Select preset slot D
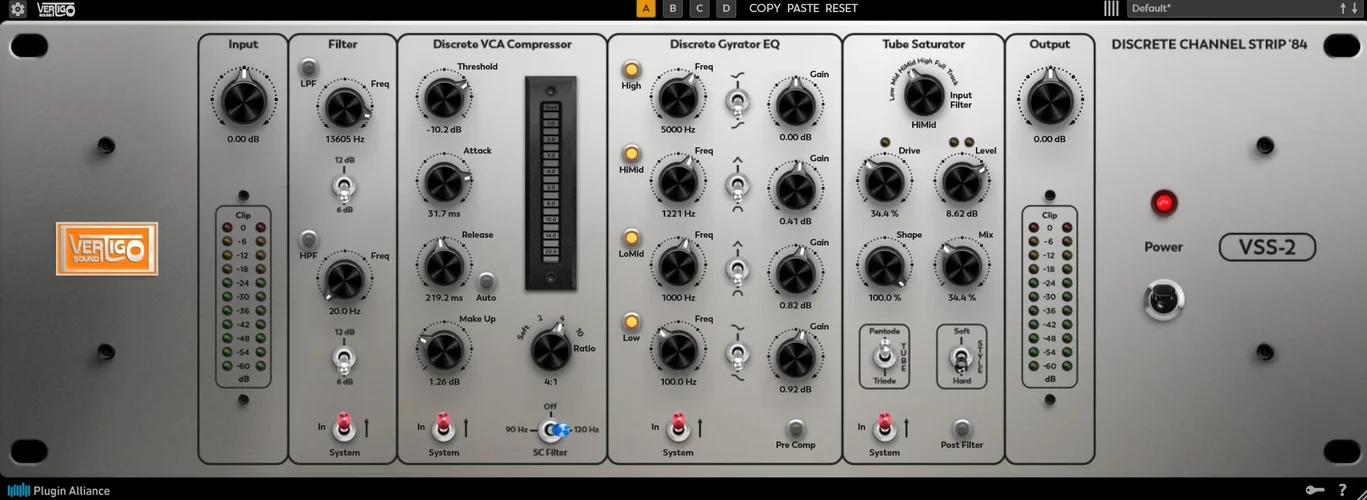This screenshot has height=500, width=1367. pos(727,9)
